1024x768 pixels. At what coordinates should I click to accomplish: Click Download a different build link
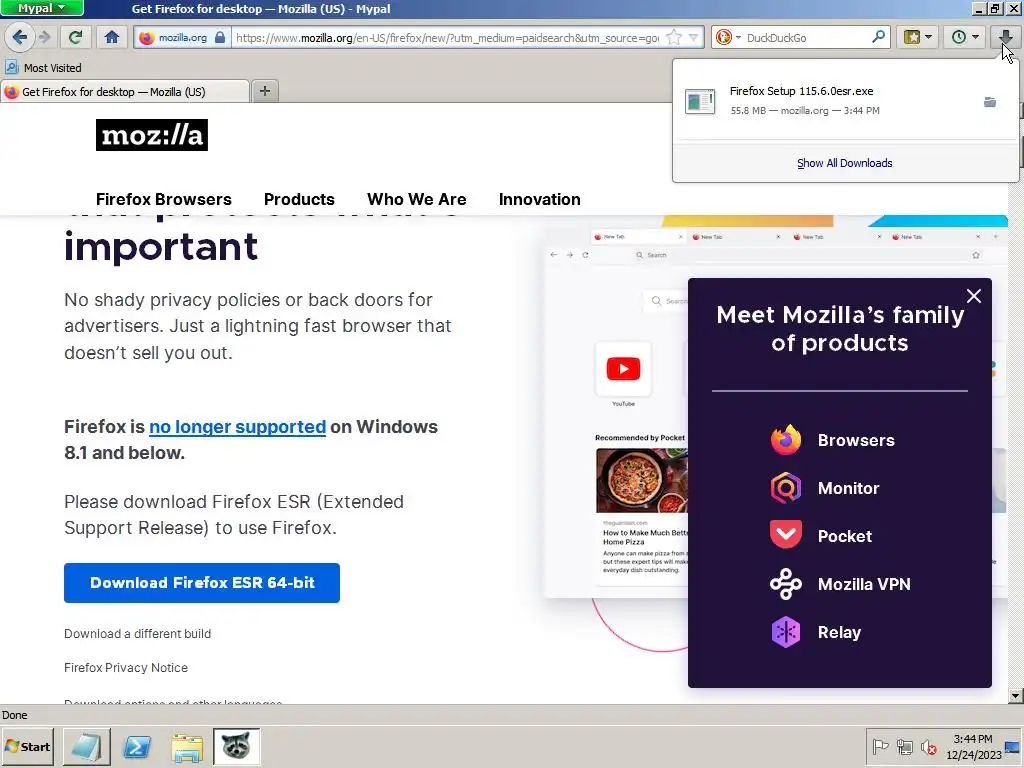click(137, 633)
